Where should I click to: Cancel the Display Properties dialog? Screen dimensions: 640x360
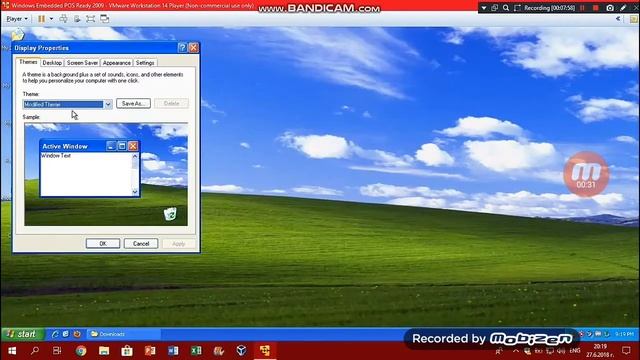pos(141,244)
